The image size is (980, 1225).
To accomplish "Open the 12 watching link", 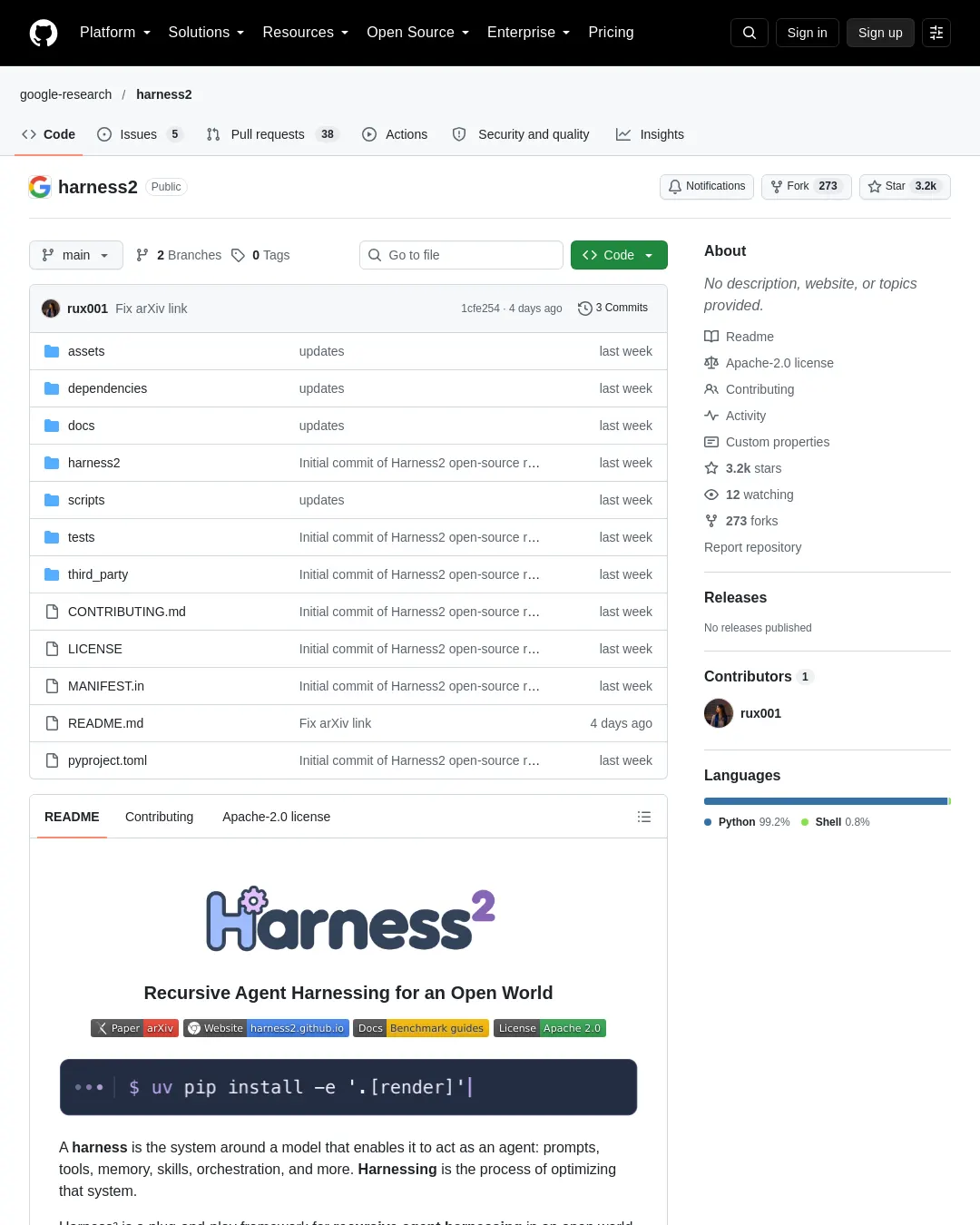I will coord(750,495).
